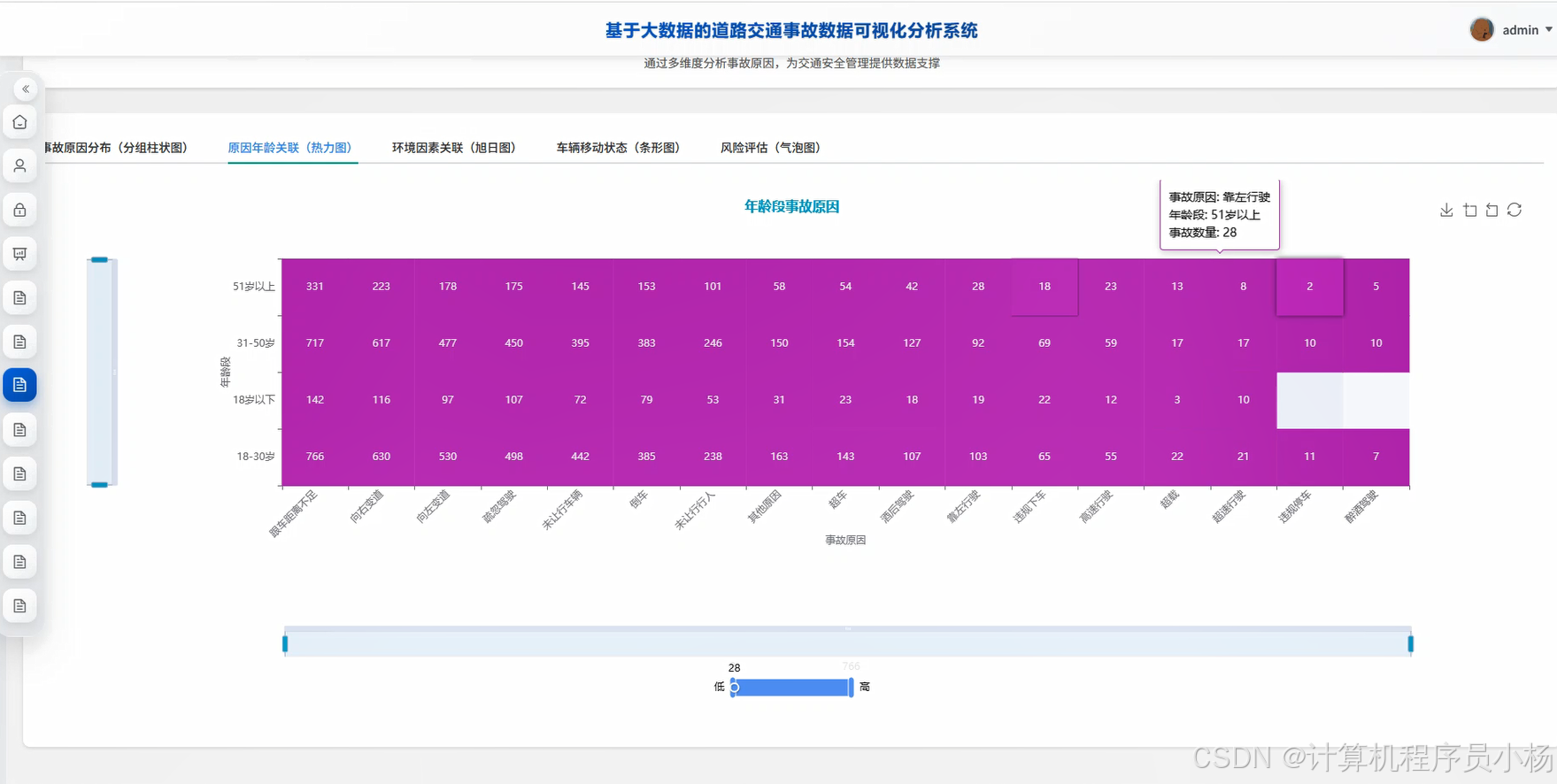
Task: Click the chart title 年龄段事故原因
Action: (791, 206)
